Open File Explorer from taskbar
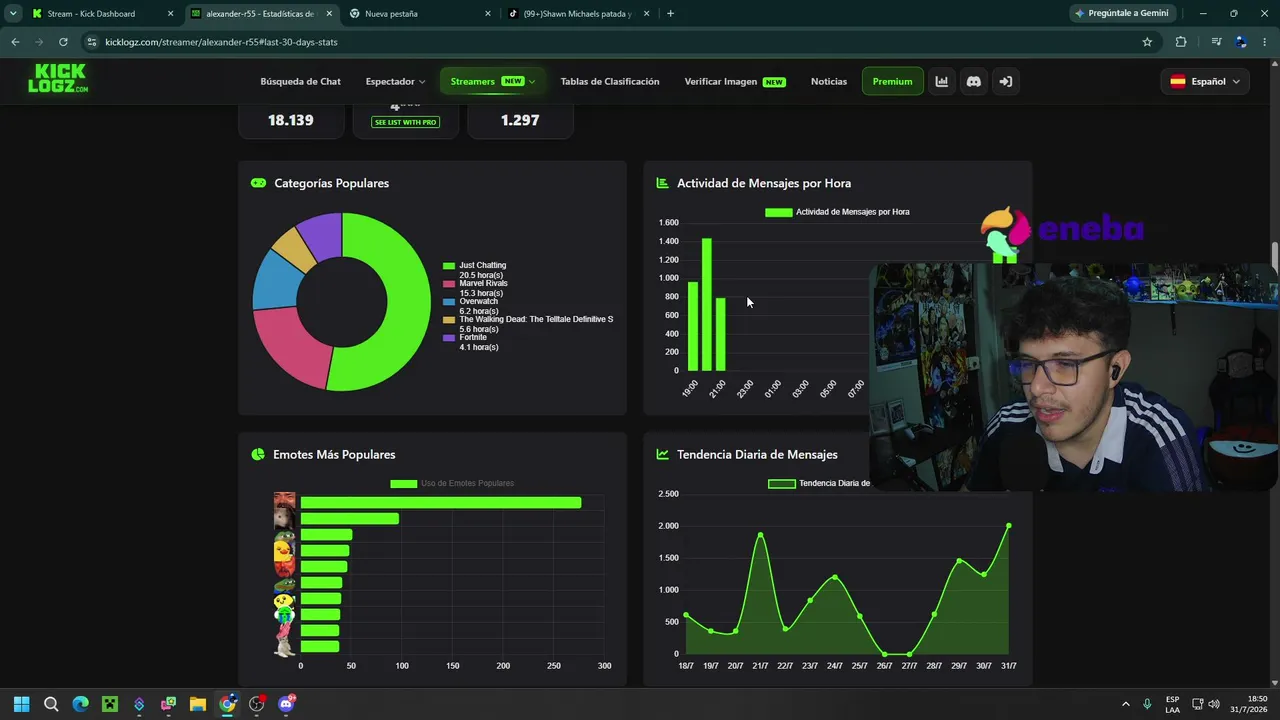This screenshot has width=1280, height=720. pyautogui.click(x=198, y=704)
